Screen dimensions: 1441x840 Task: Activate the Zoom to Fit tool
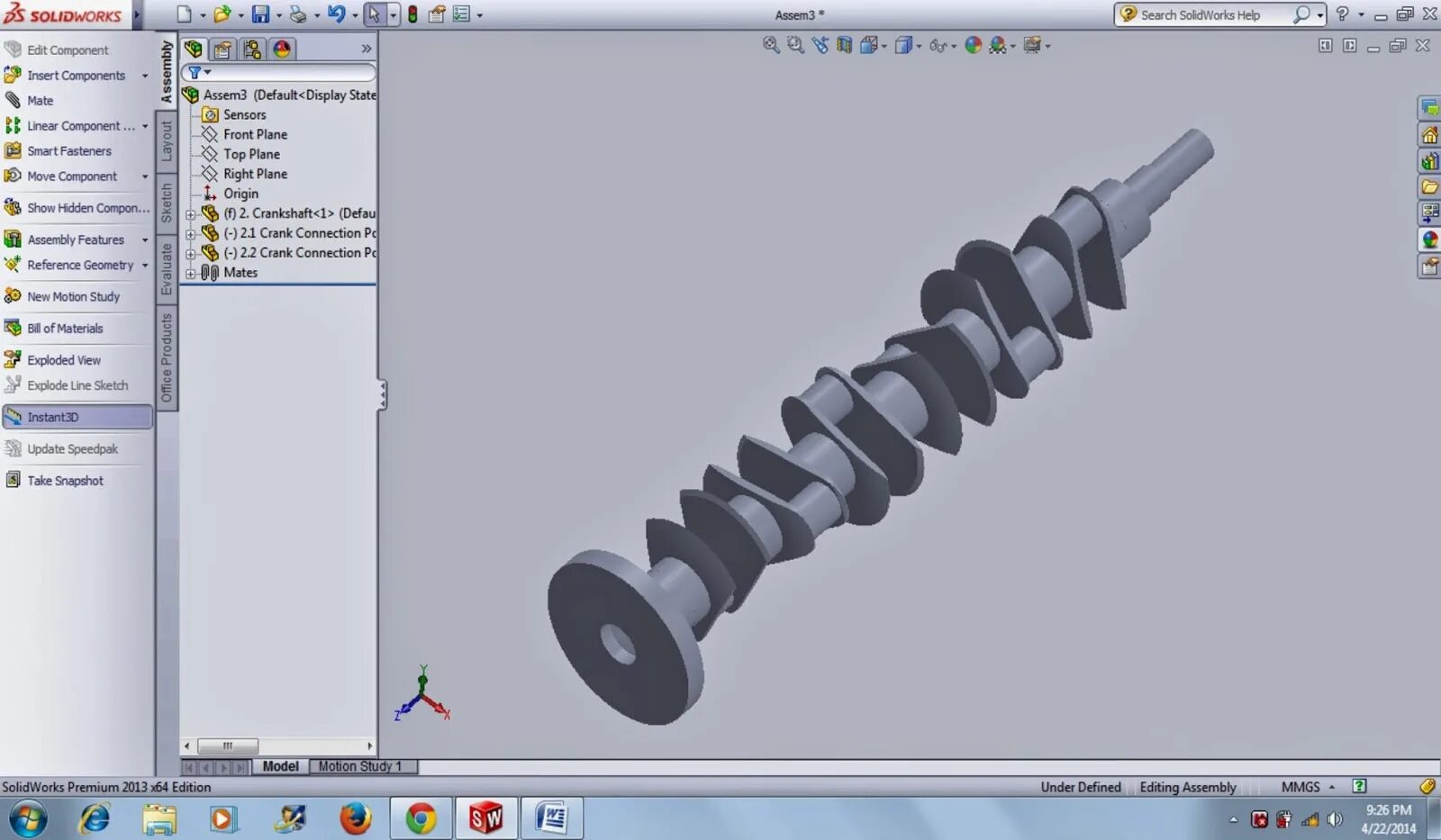pos(771,45)
